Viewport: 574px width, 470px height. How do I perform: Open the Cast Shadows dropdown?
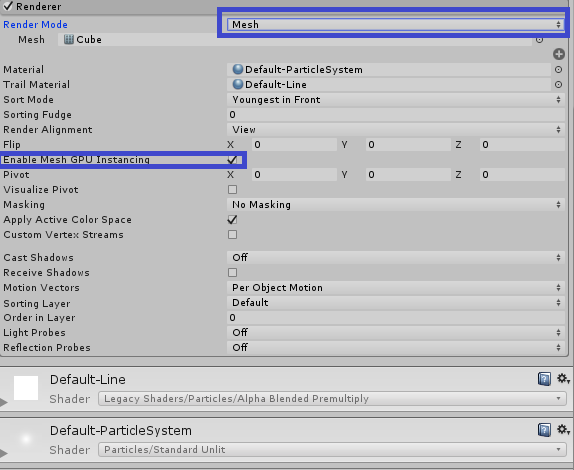click(x=396, y=258)
